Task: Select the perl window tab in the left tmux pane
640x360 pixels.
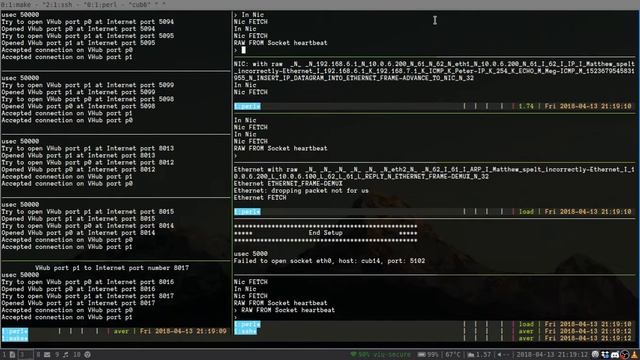Action: click(x=15, y=331)
